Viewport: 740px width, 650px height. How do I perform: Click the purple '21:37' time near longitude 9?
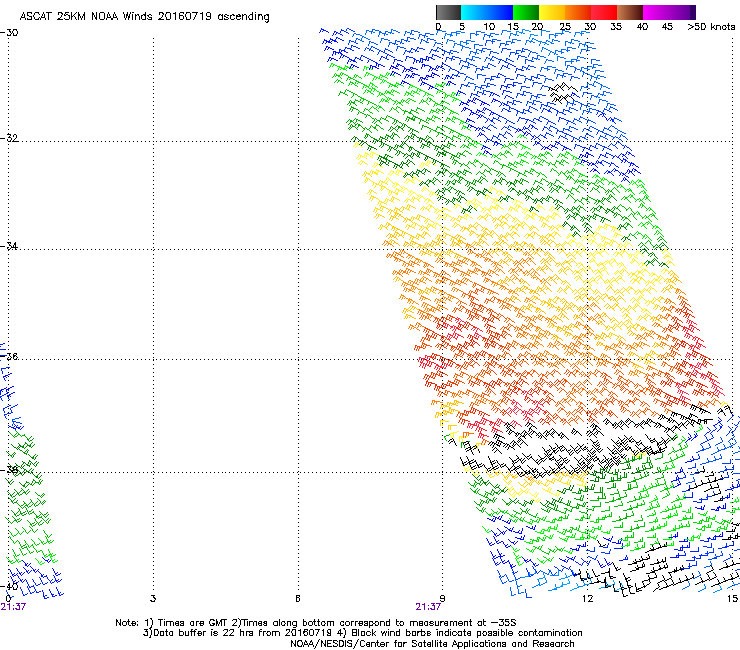pos(428,607)
